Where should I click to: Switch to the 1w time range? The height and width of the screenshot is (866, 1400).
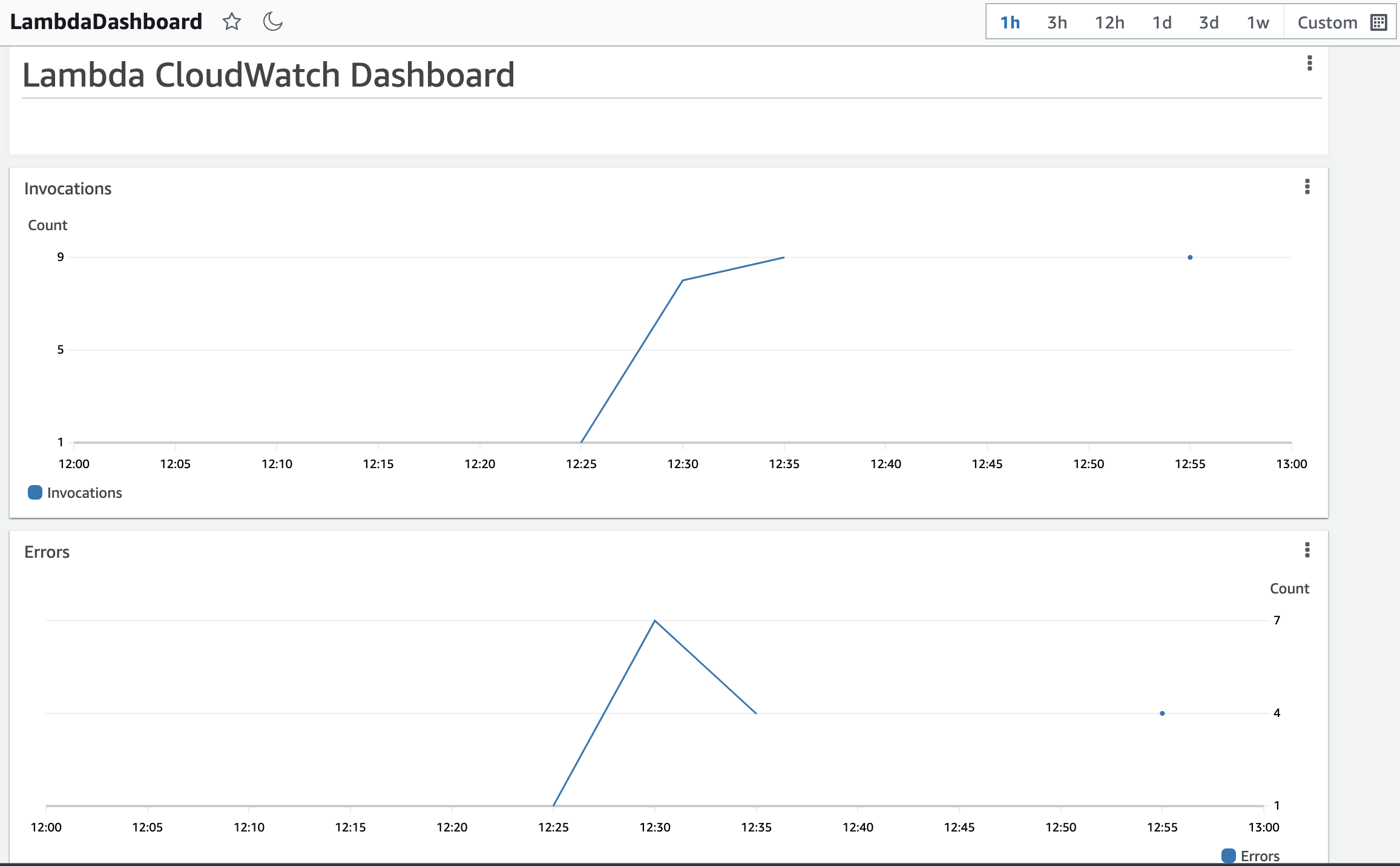click(1257, 22)
